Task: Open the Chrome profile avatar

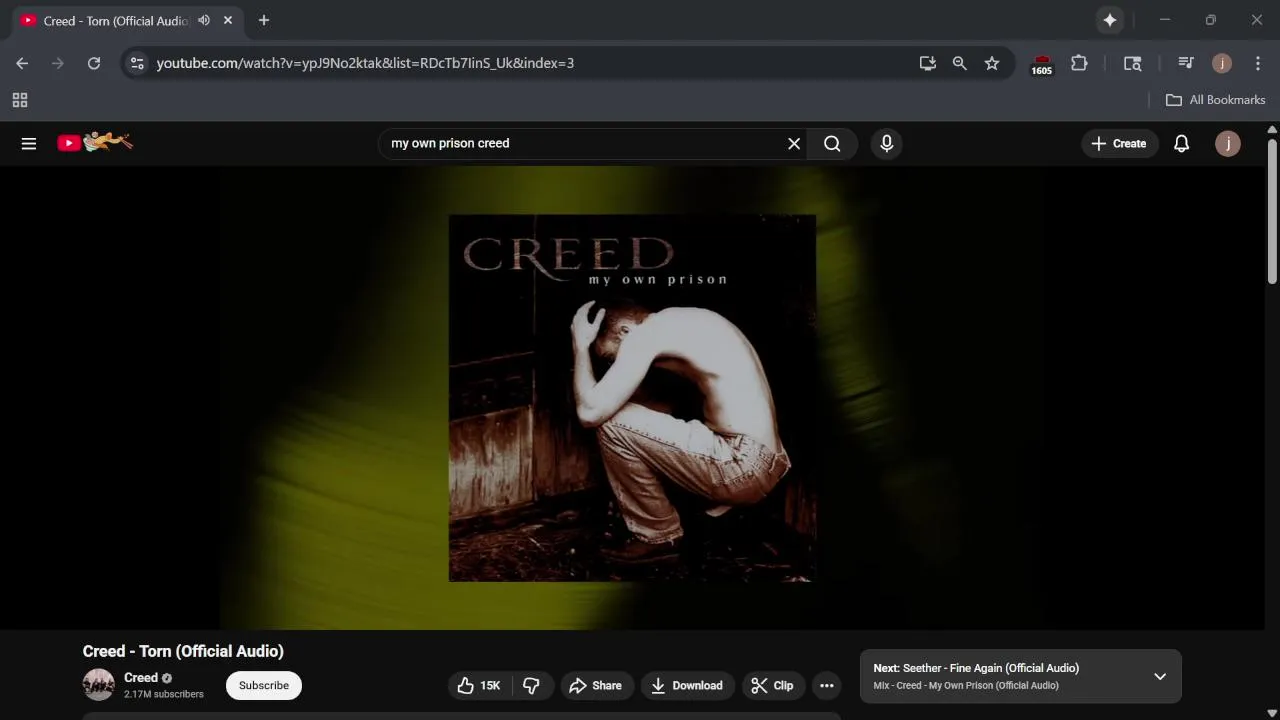Action: (1222, 63)
